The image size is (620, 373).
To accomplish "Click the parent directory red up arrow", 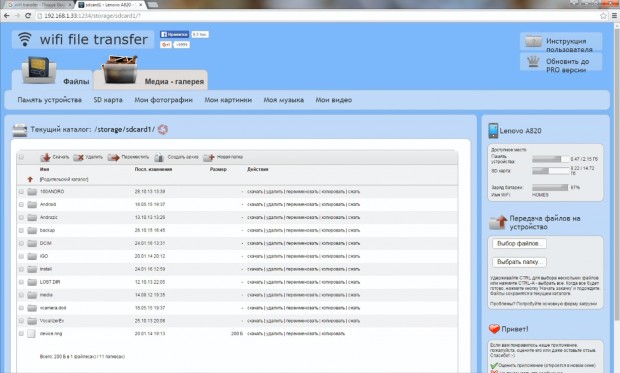I will [30, 179].
